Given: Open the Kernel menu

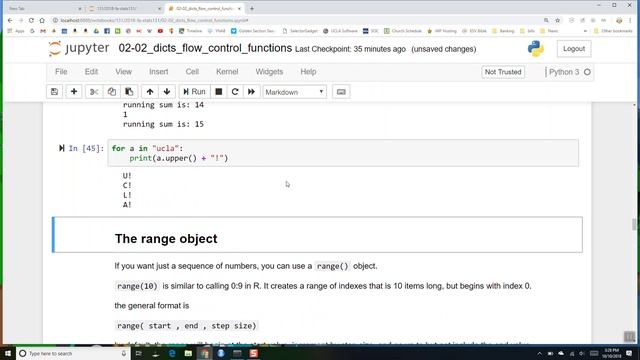Looking at the screenshot, I should (x=227, y=71).
